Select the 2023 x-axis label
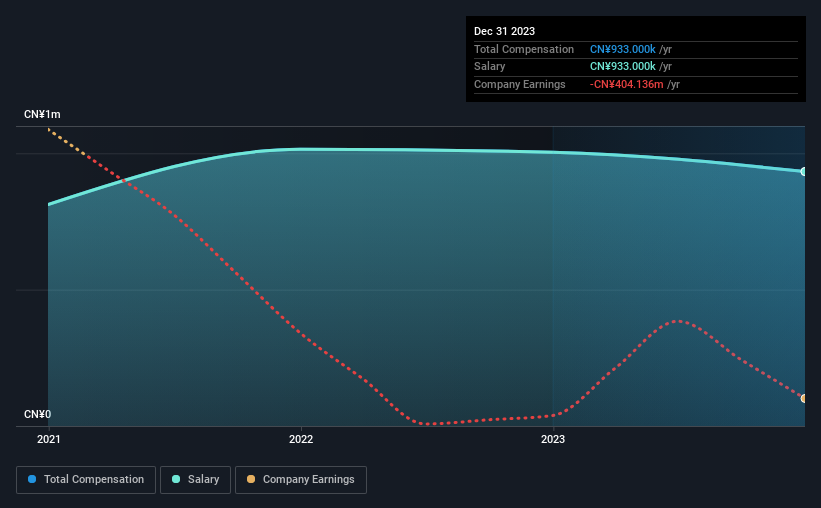The height and width of the screenshot is (508, 821). pos(553,439)
